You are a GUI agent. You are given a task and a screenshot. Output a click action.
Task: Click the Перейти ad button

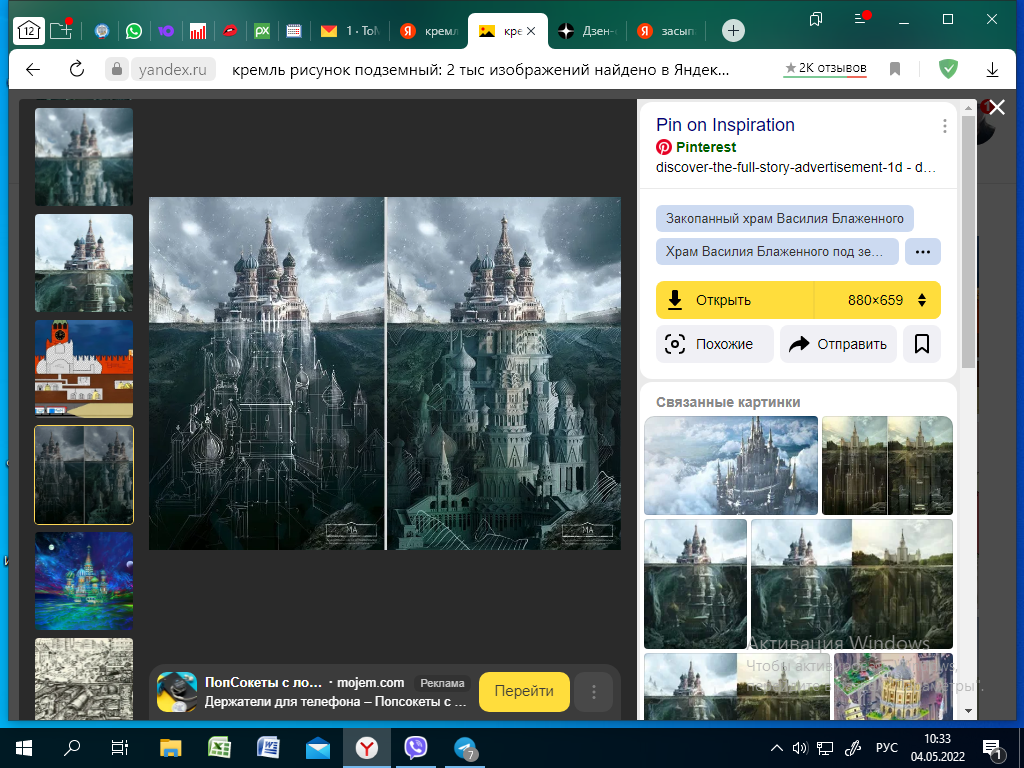[x=524, y=692]
